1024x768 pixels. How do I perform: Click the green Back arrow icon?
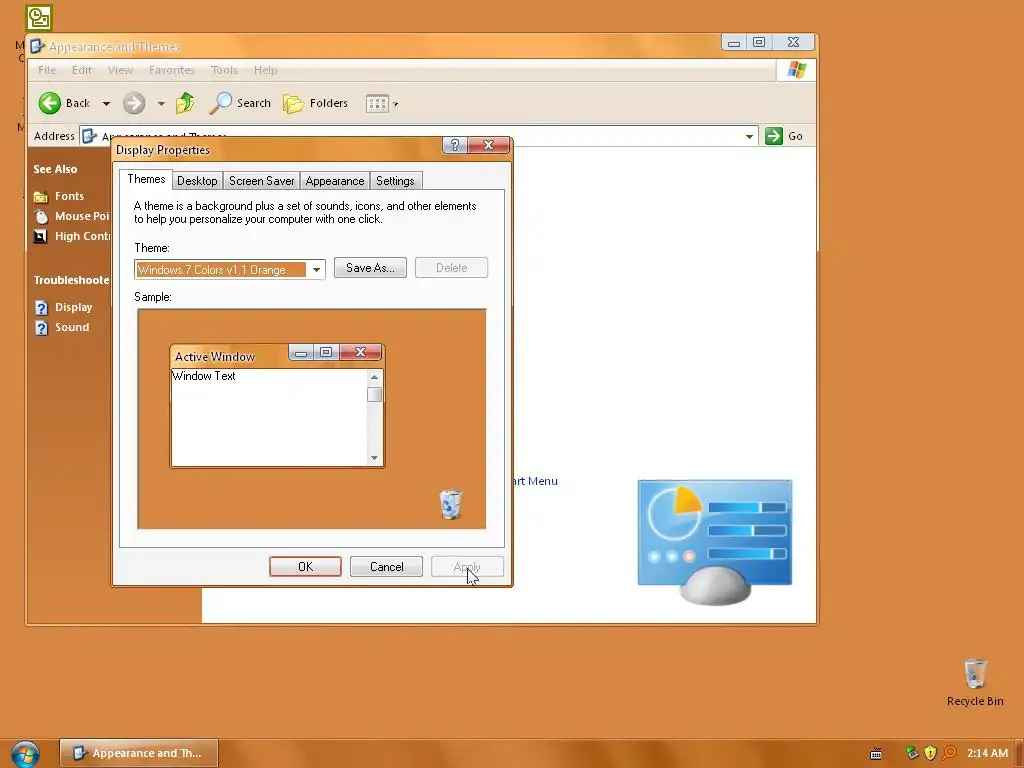point(50,103)
